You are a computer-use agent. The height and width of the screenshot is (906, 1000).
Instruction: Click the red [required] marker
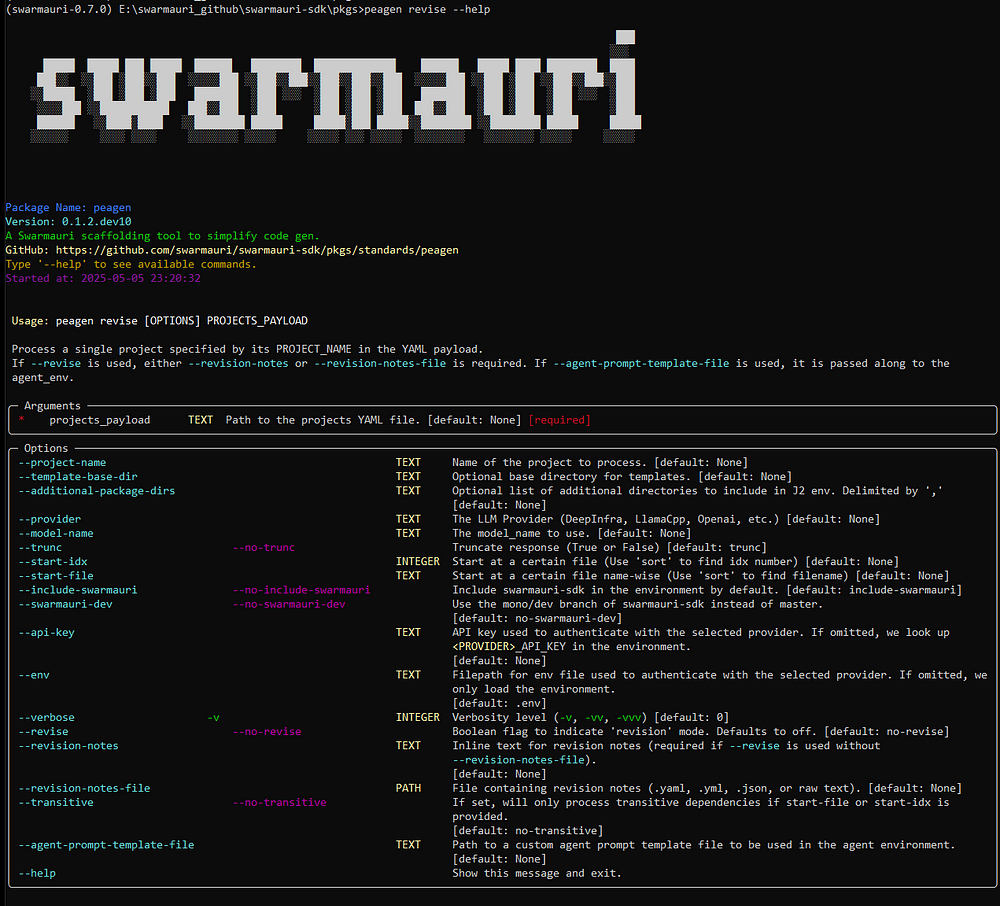point(559,420)
